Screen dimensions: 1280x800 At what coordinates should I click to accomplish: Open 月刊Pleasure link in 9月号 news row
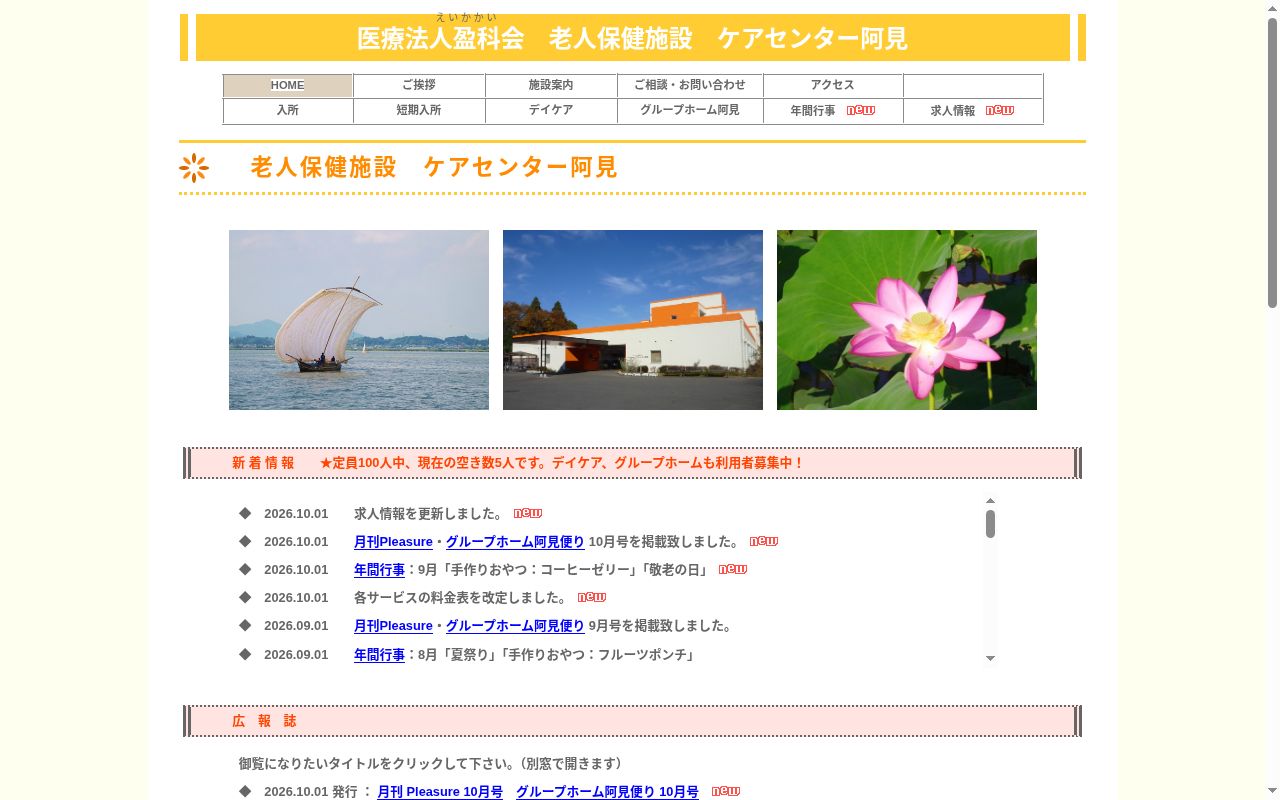[x=393, y=626]
